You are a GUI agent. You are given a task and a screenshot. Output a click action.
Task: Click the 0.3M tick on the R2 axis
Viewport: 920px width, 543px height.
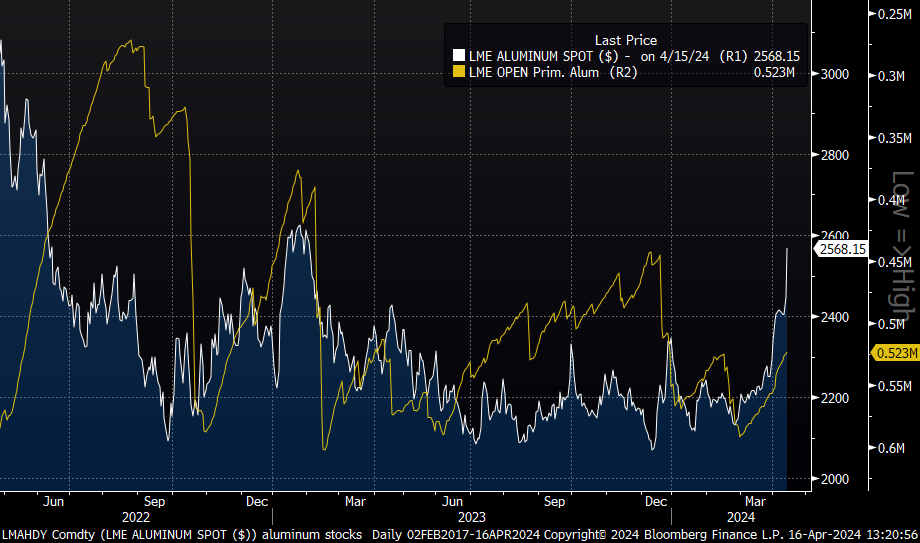(x=891, y=76)
